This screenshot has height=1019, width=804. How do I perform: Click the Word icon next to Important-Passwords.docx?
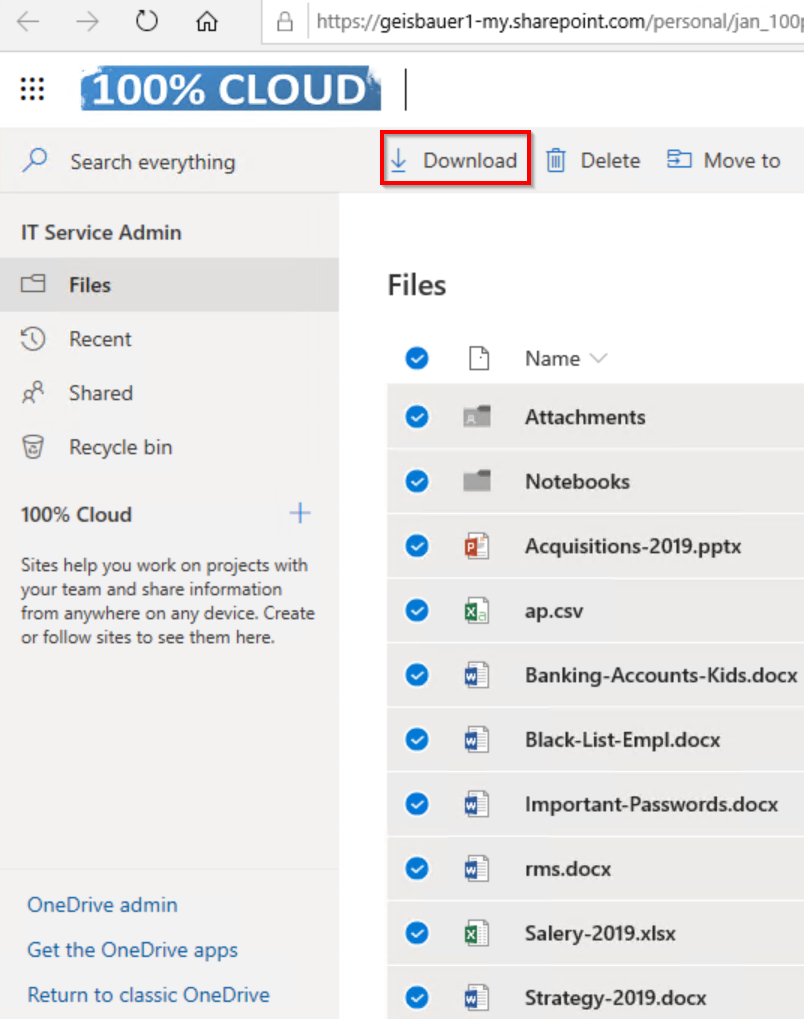coord(477,804)
